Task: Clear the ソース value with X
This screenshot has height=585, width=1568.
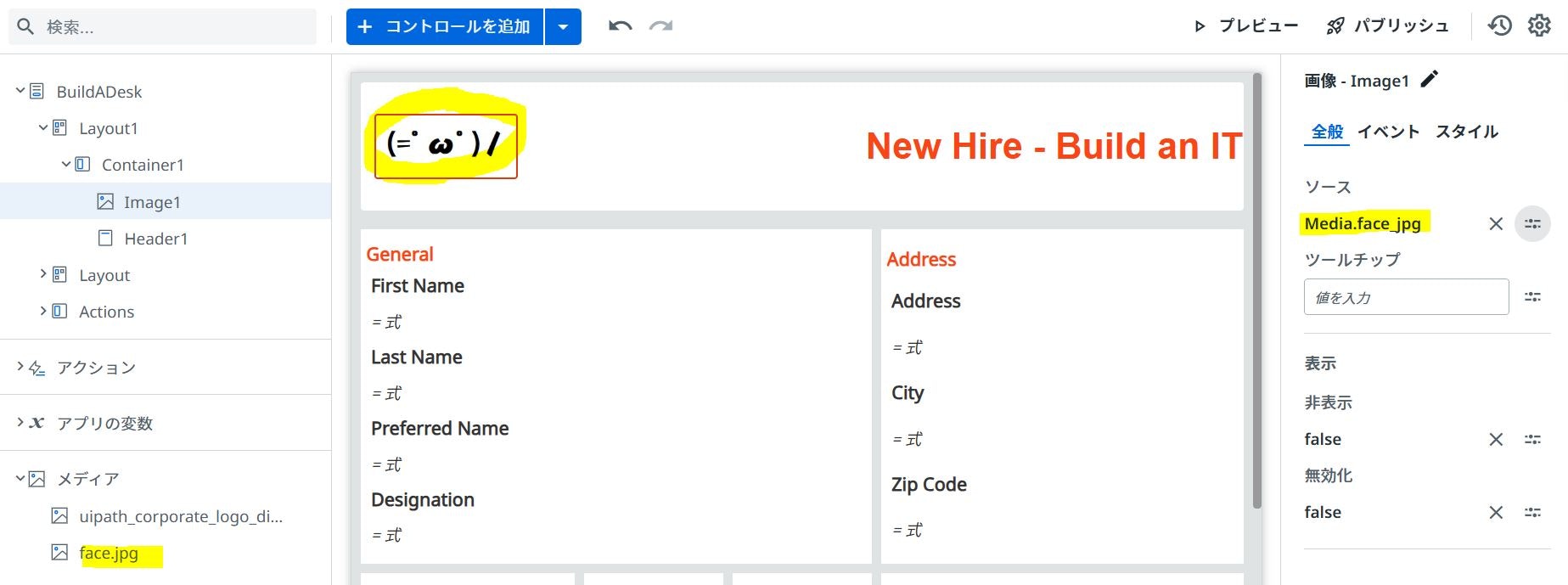Action: (1496, 223)
